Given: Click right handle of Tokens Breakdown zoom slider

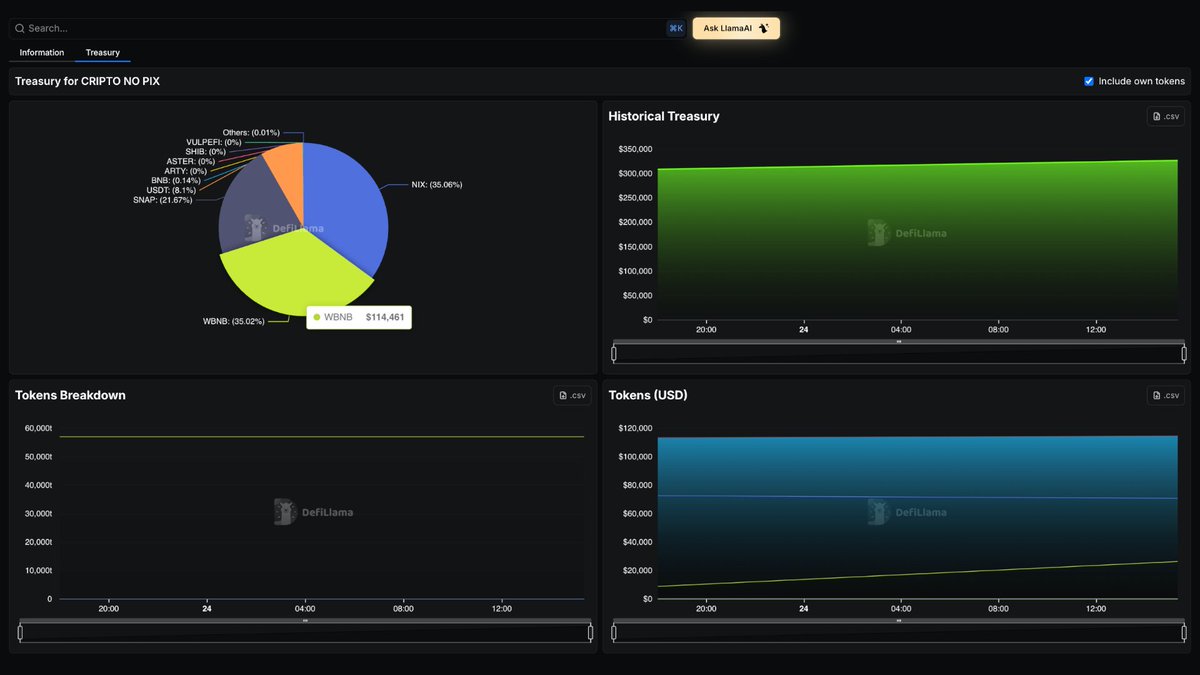Looking at the screenshot, I should (x=590, y=632).
